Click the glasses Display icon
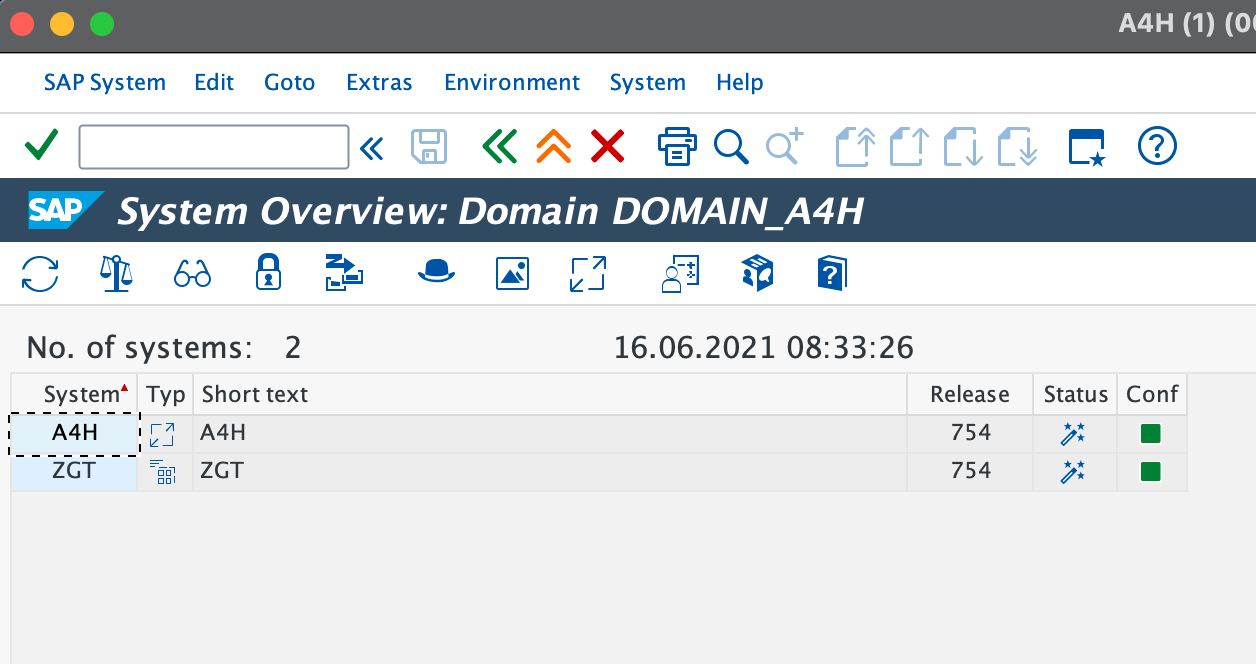 coord(192,273)
